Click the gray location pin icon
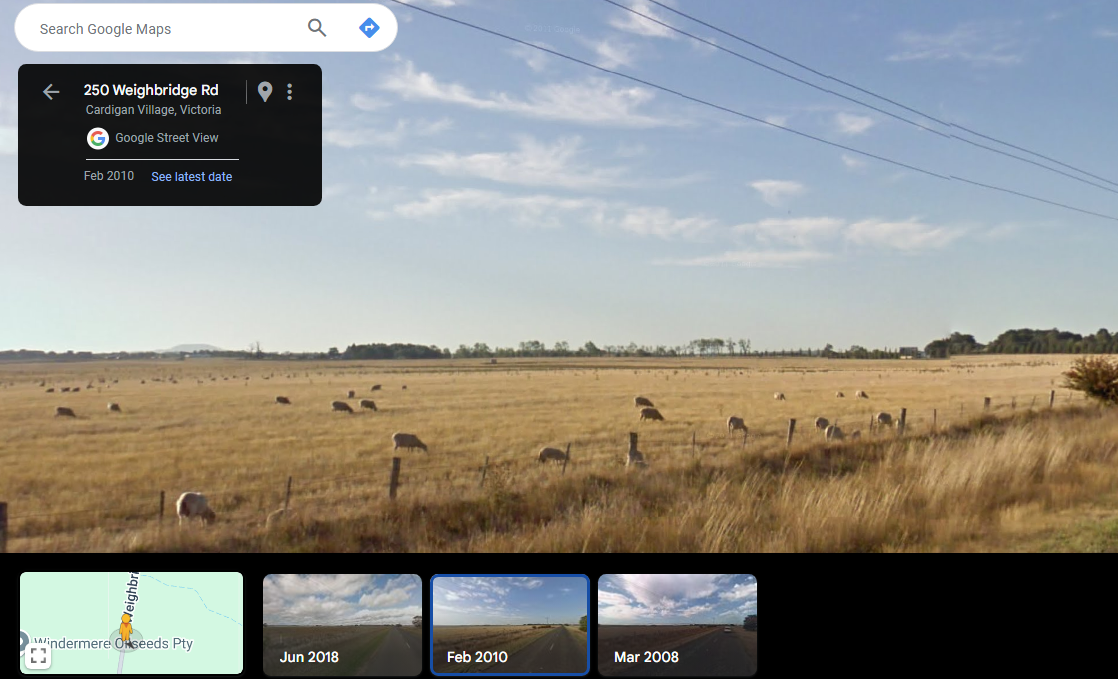The height and width of the screenshot is (679, 1118). coord(265,92)
